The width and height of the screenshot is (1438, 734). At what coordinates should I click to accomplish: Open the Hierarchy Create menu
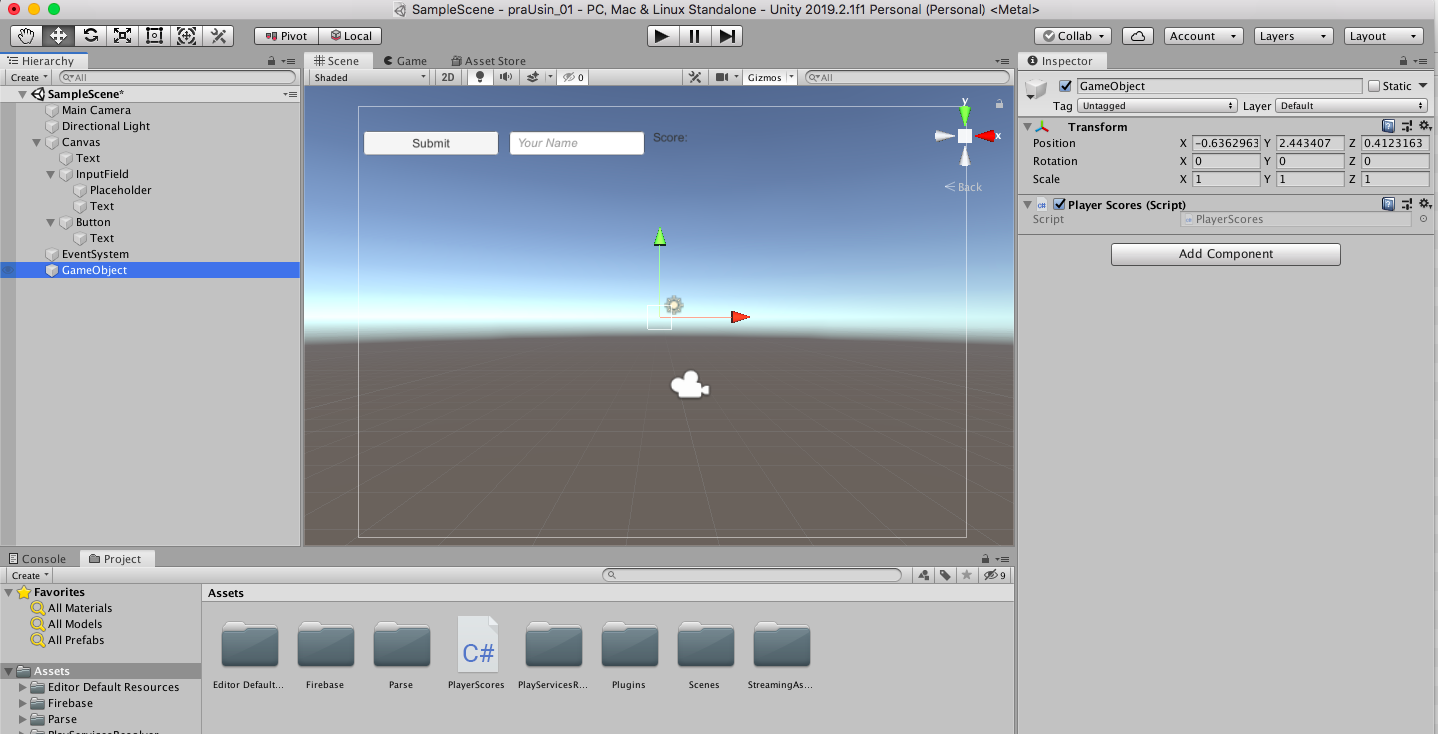[x=29, y=77]
